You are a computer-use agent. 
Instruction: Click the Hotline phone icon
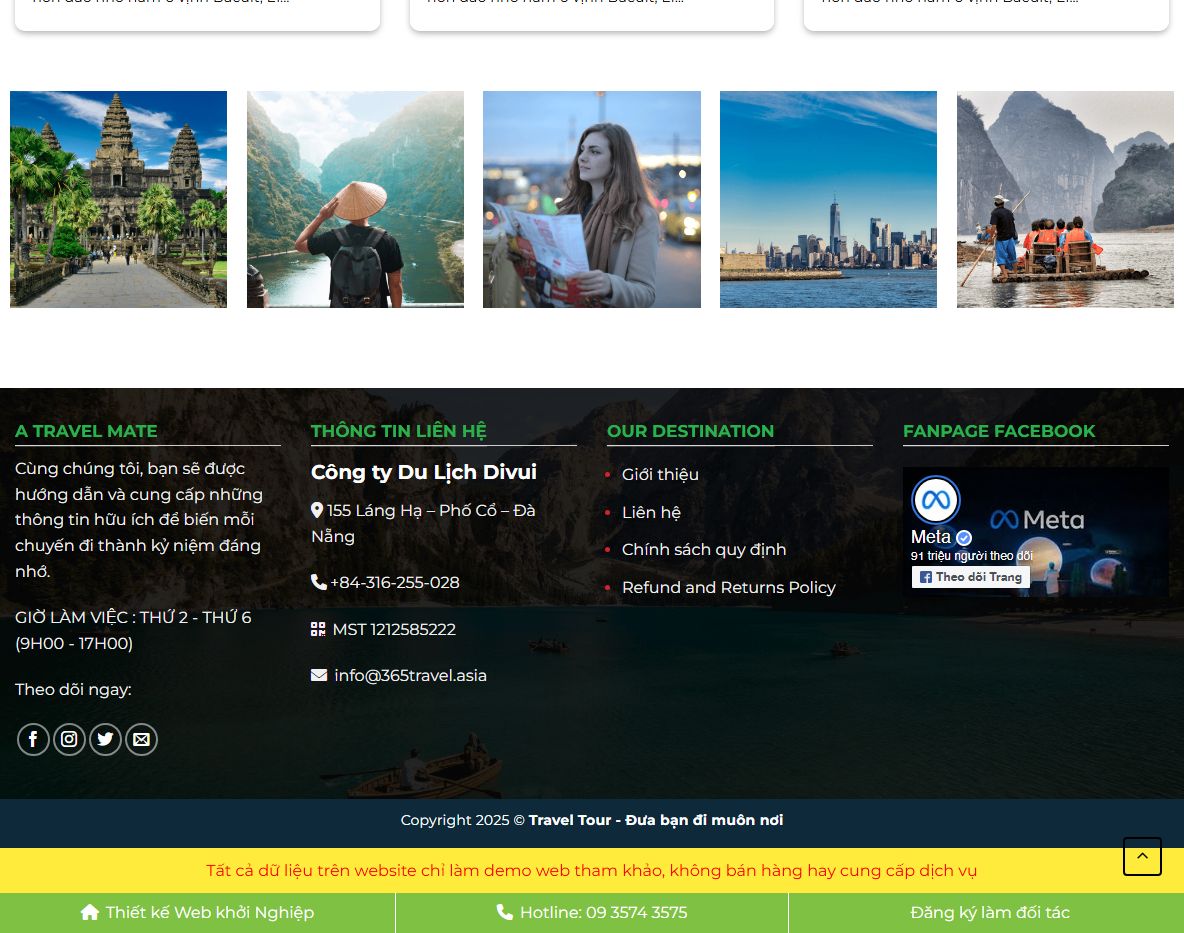click(x=504, y=912)
